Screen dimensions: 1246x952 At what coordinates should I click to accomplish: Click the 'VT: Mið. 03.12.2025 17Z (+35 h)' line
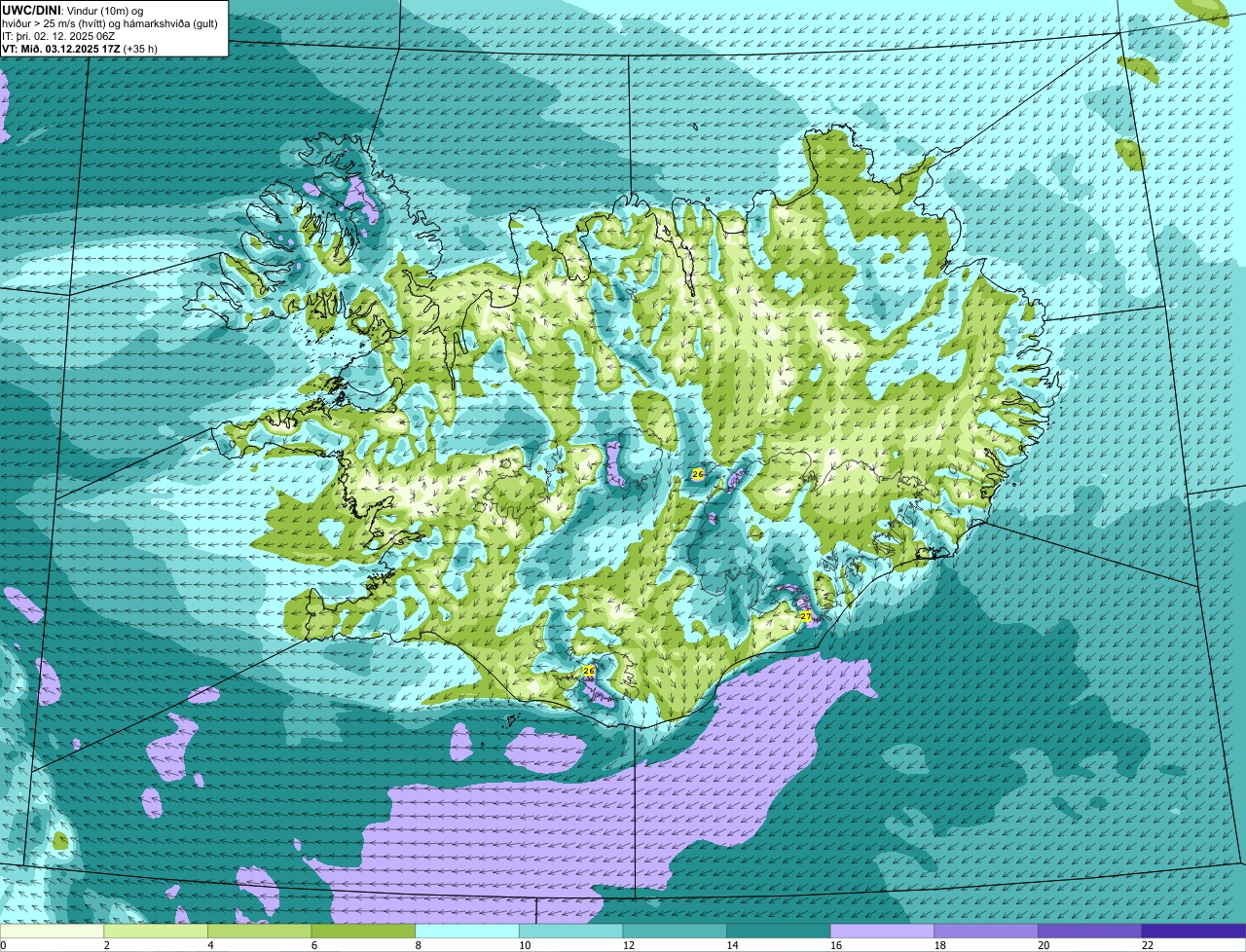coord(80,48)
